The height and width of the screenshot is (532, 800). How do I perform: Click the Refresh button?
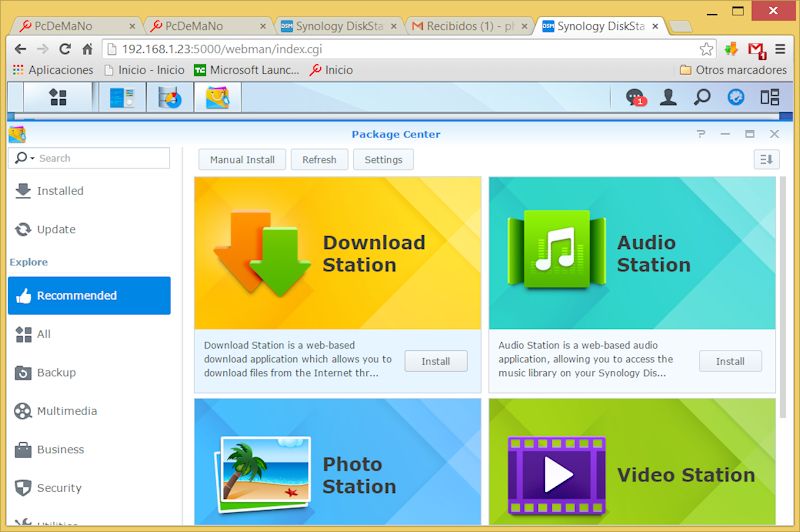coord(319,160)
